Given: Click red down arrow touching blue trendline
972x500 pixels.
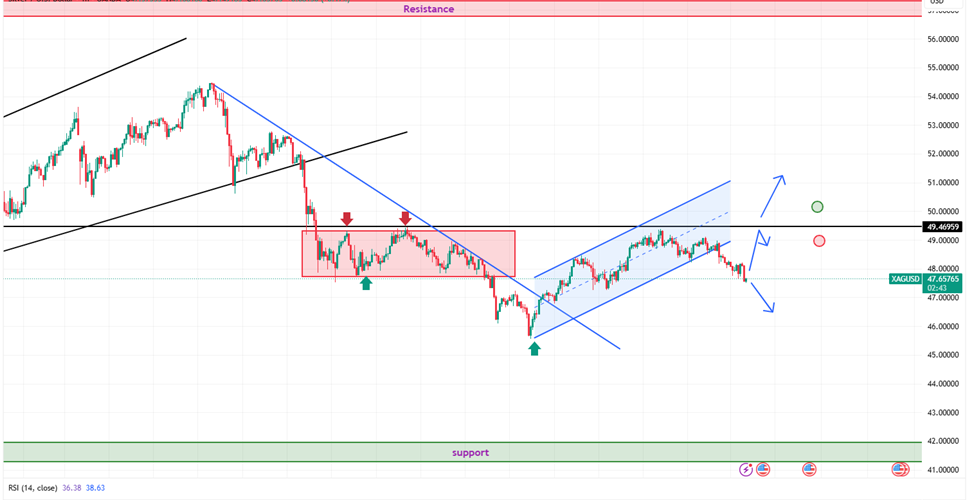Looking at the screenshot, I should (405, 217).
